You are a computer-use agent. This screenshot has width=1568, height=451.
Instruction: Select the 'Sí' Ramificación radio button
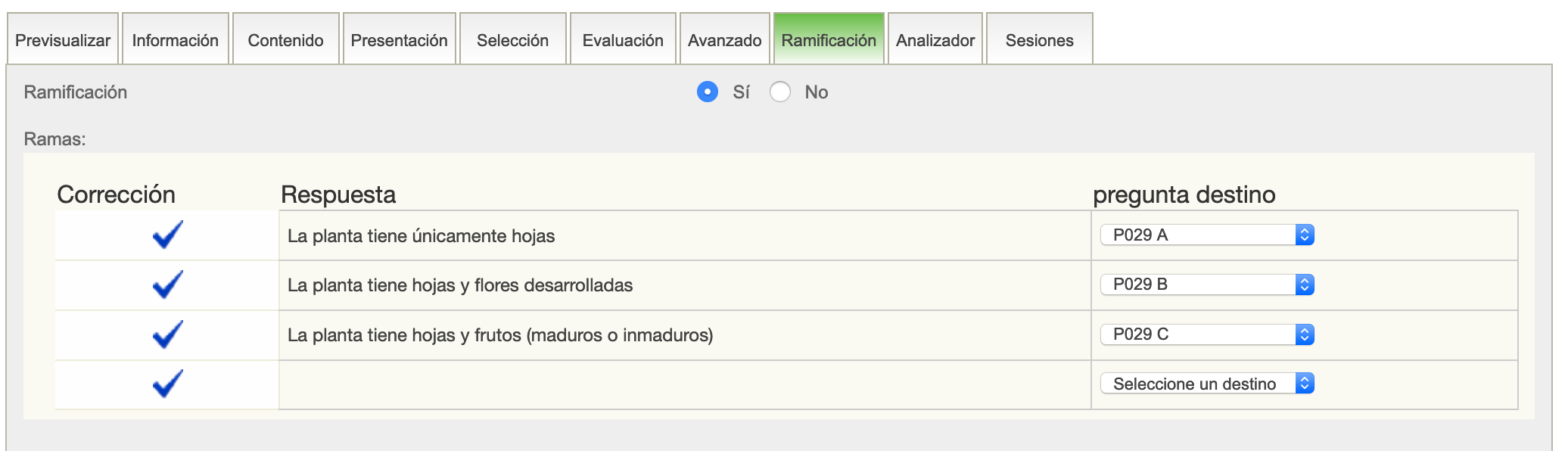click(x=708, y=92)
